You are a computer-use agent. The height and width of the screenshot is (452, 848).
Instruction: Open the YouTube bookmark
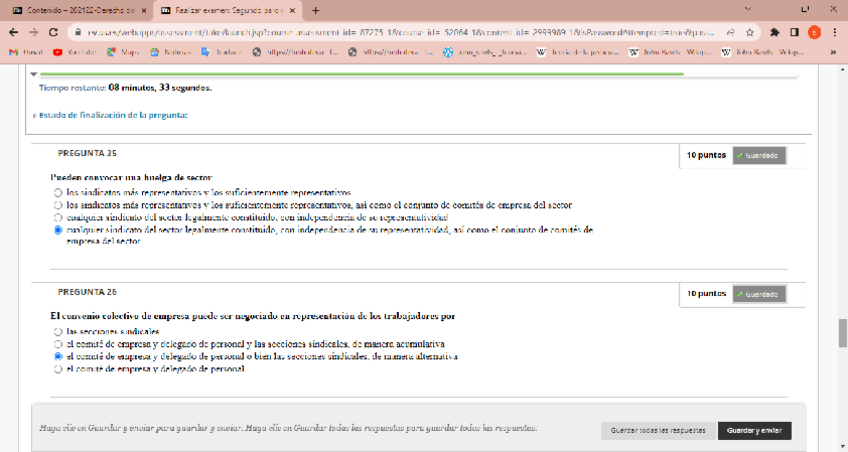75,52
